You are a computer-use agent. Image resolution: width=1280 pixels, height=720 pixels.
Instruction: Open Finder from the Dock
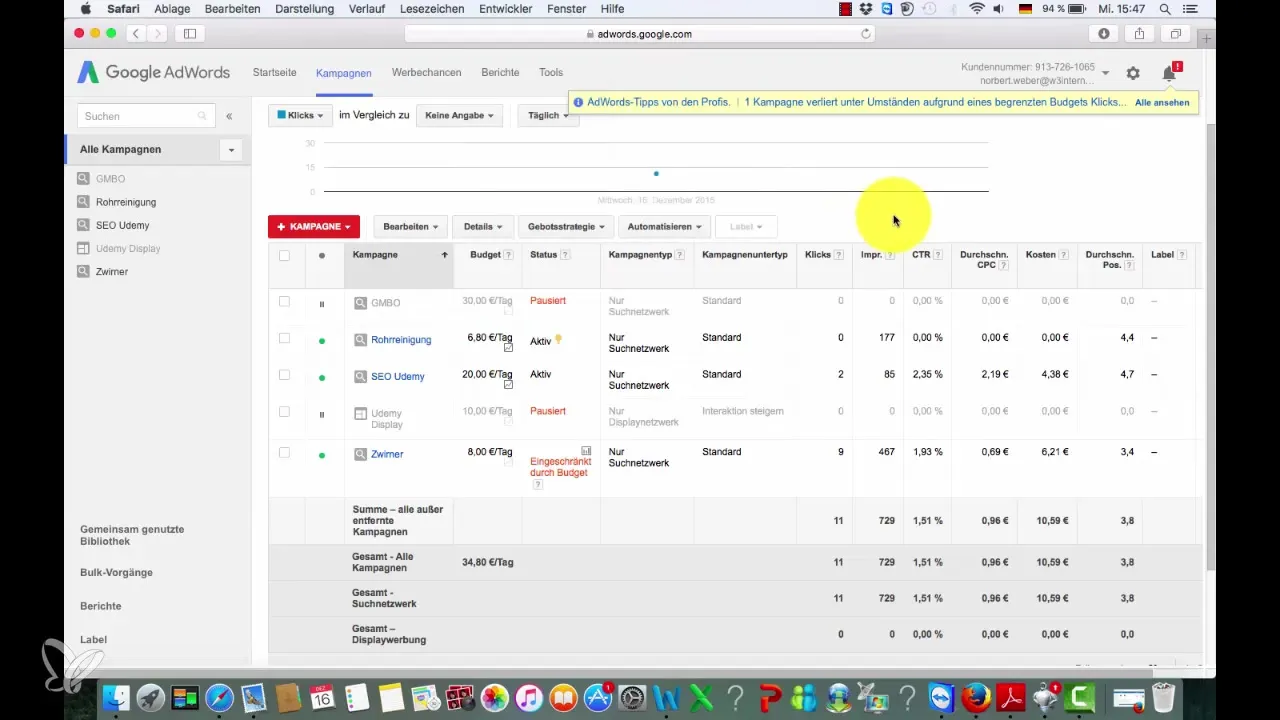coord(117,697)
